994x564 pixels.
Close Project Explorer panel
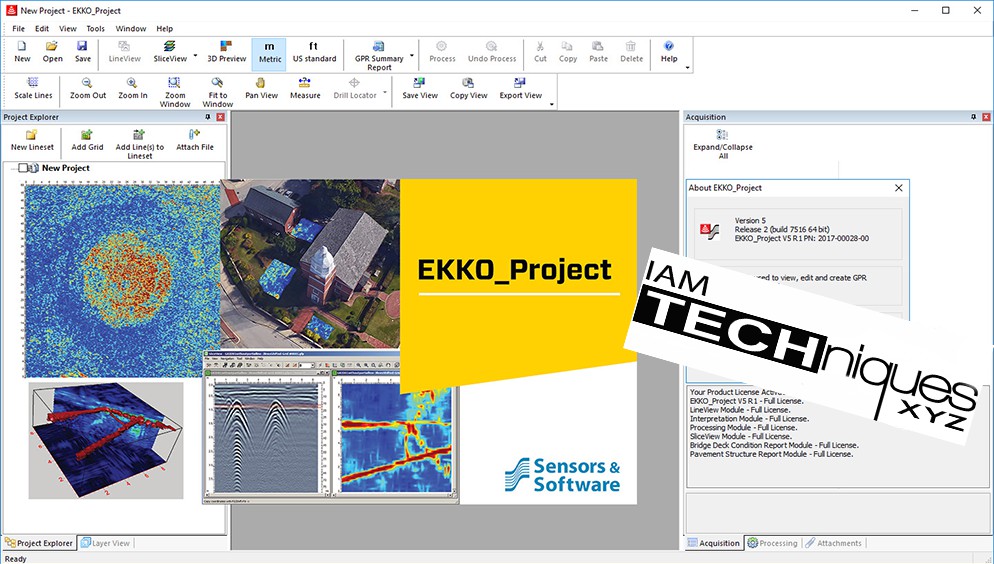[221, 117]
